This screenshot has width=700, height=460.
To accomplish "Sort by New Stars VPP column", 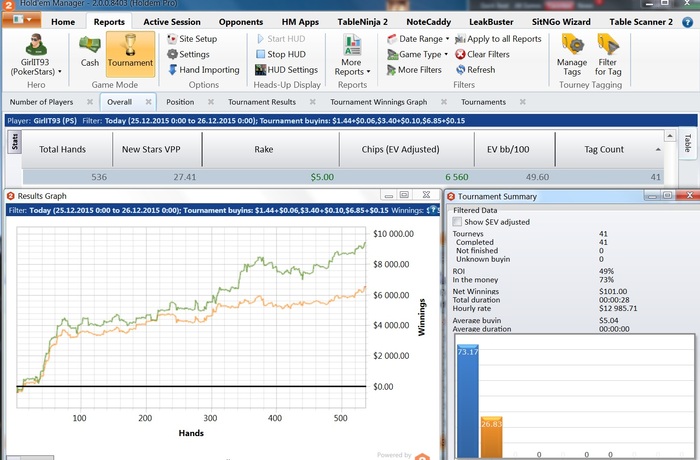I will (157, 150).
